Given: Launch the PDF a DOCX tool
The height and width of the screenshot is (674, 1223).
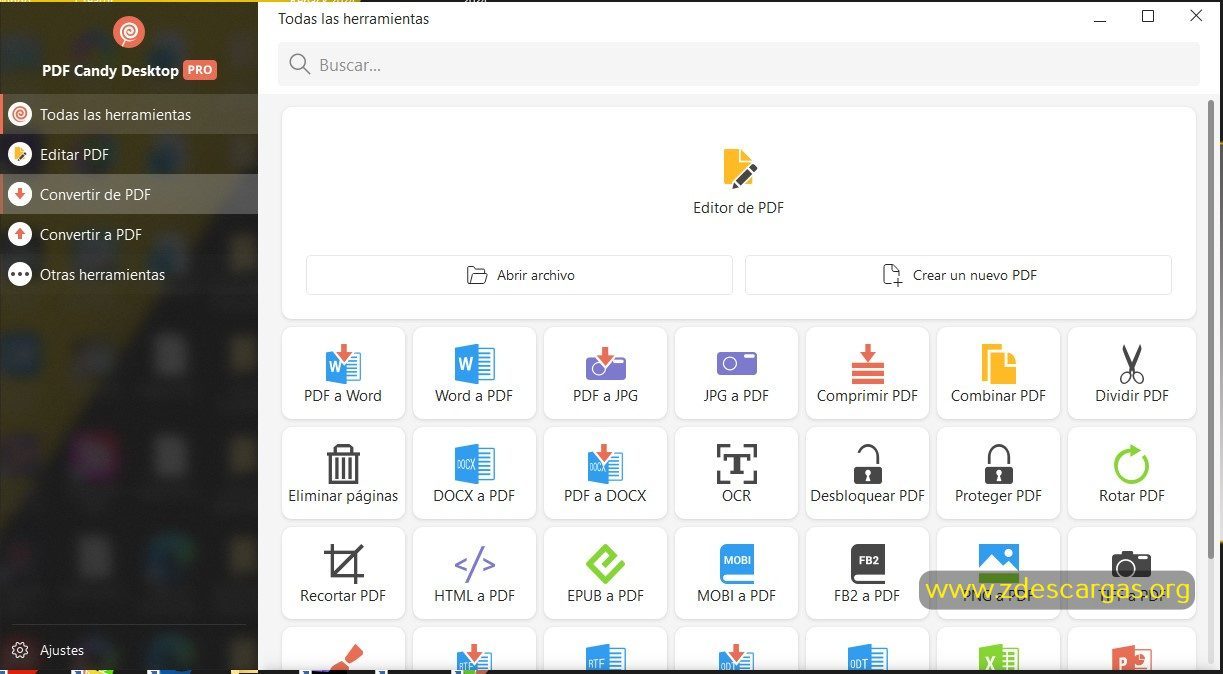Looking at the screenshot, I should point(605,473).
